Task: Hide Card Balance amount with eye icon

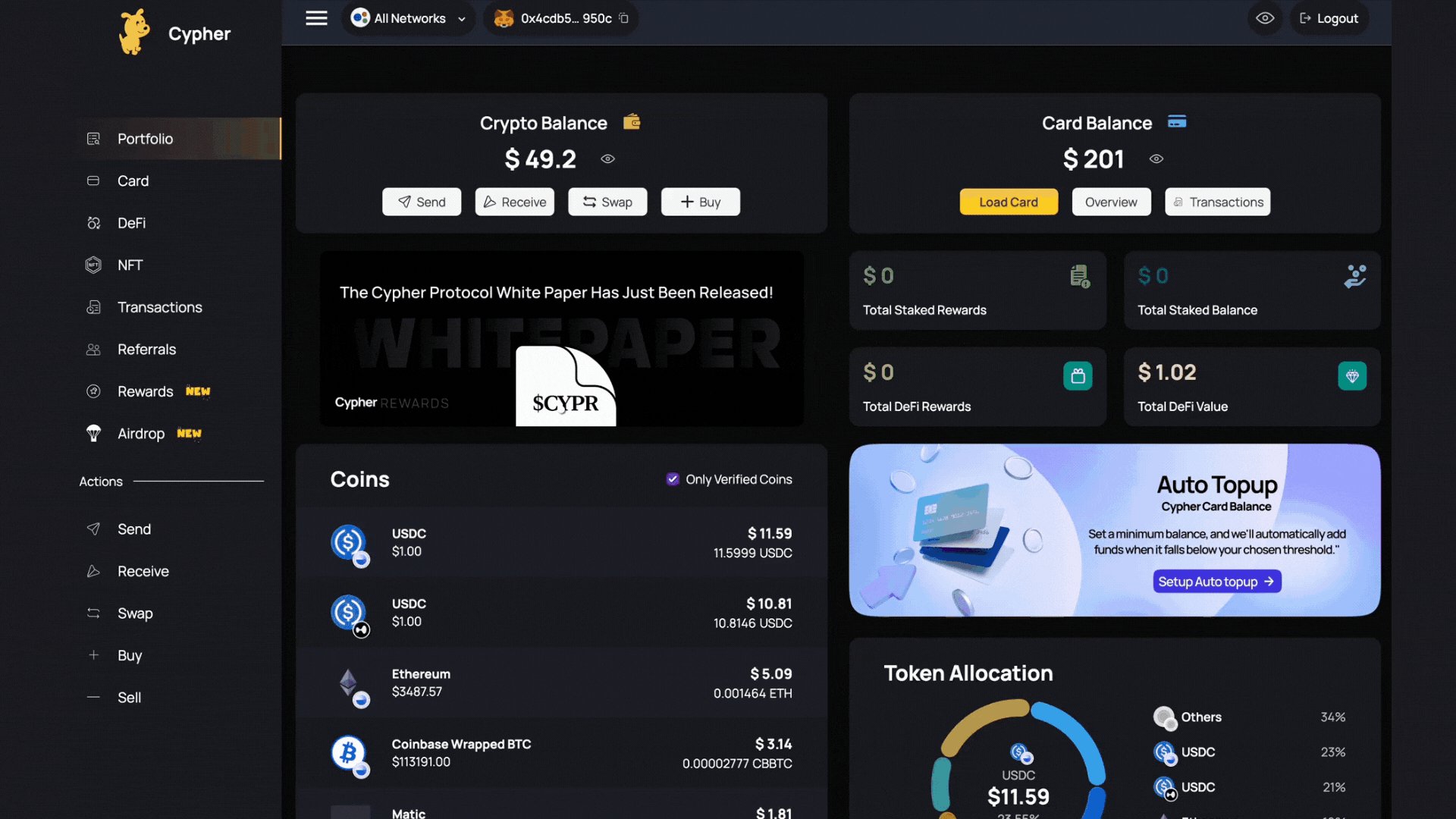Action: pos(1156,158)
